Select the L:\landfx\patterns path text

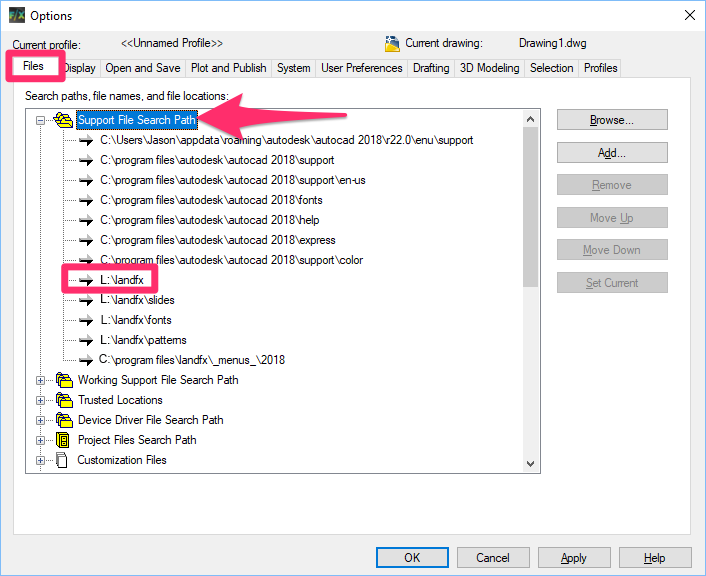[x=143, y=340]
